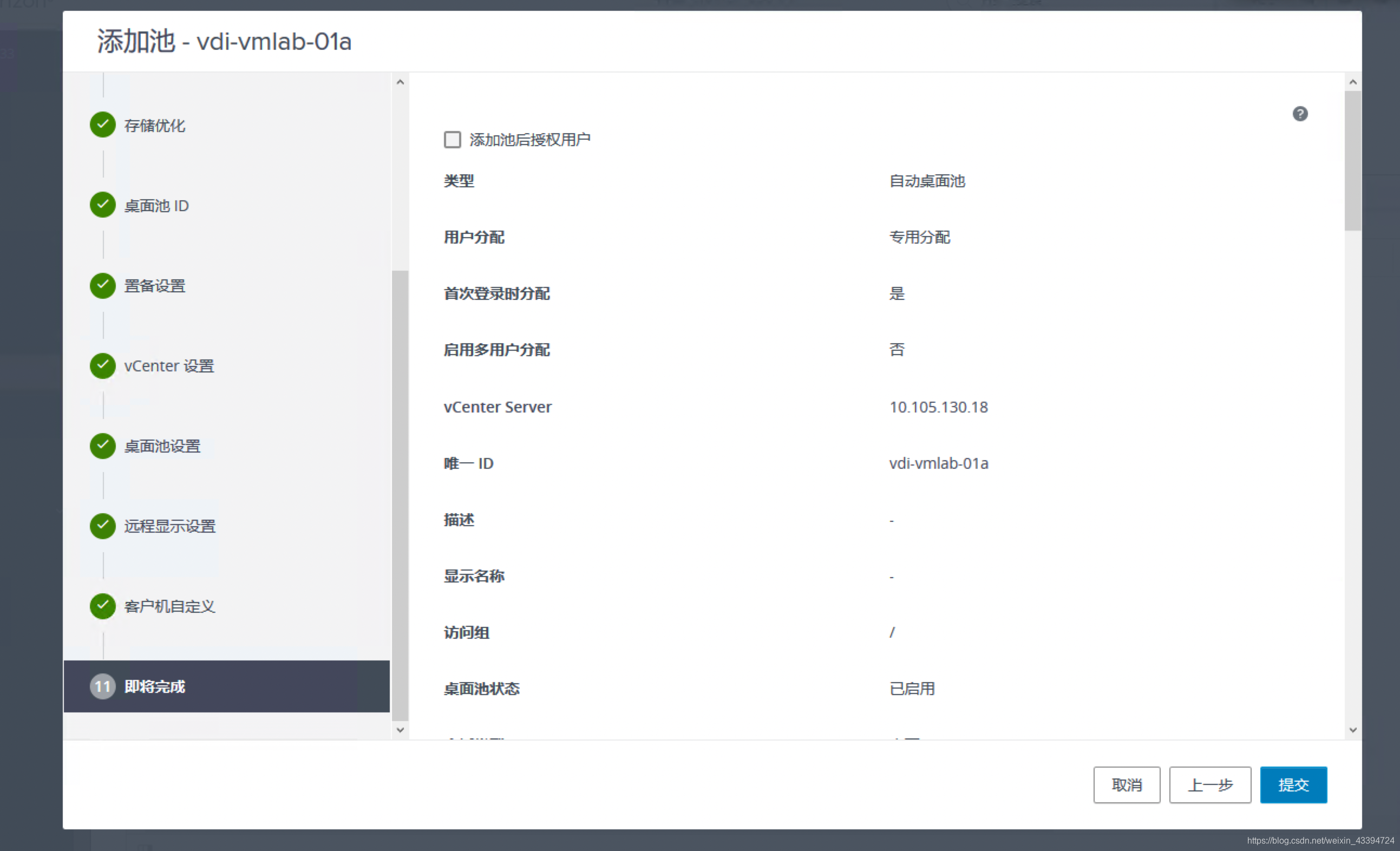Click the 桌面池设置 green check icon

pyautogui.click(x=102, y=446)
